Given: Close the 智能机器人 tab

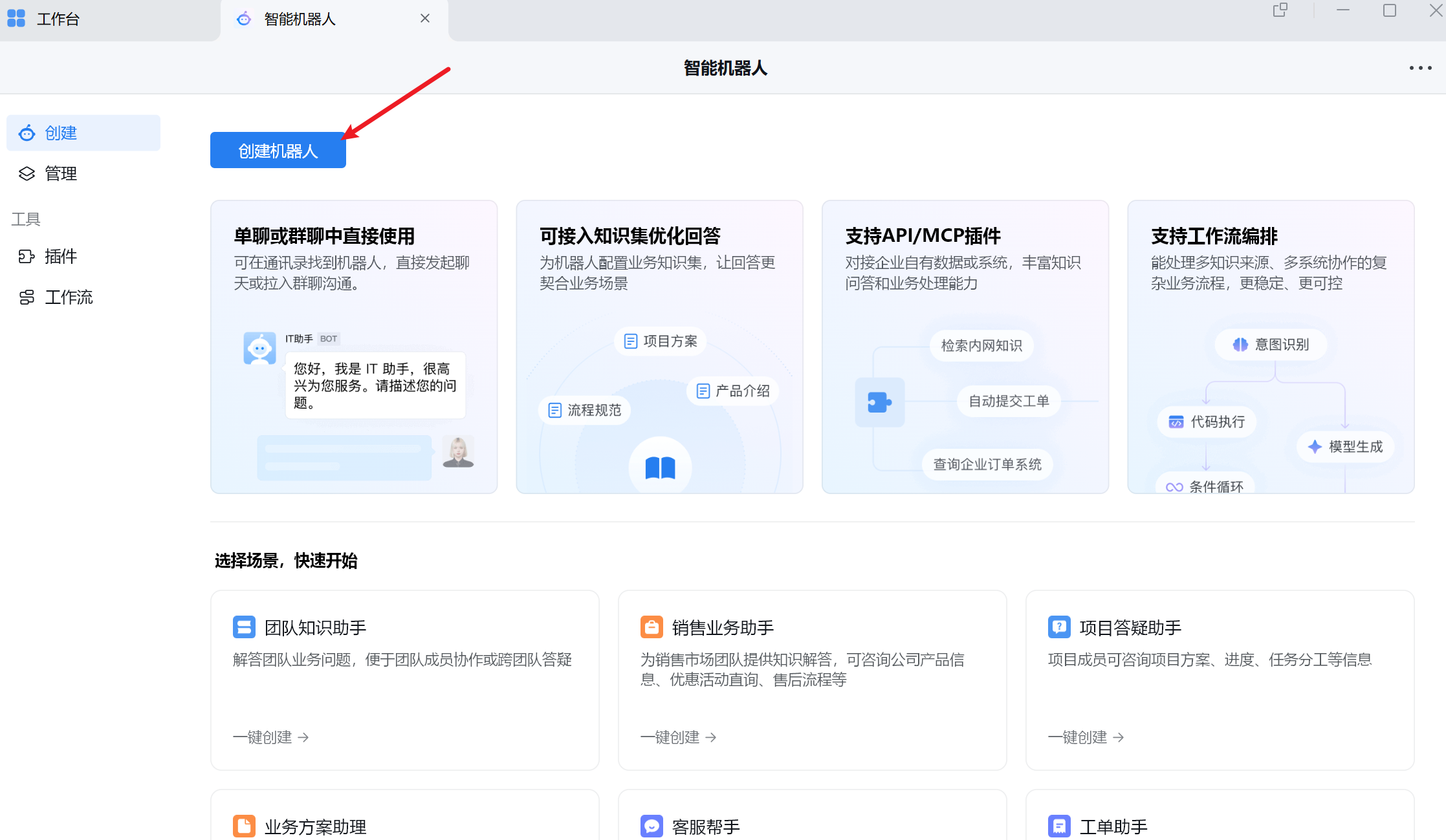Looking at the screenshot, I should tap(425, 19).
